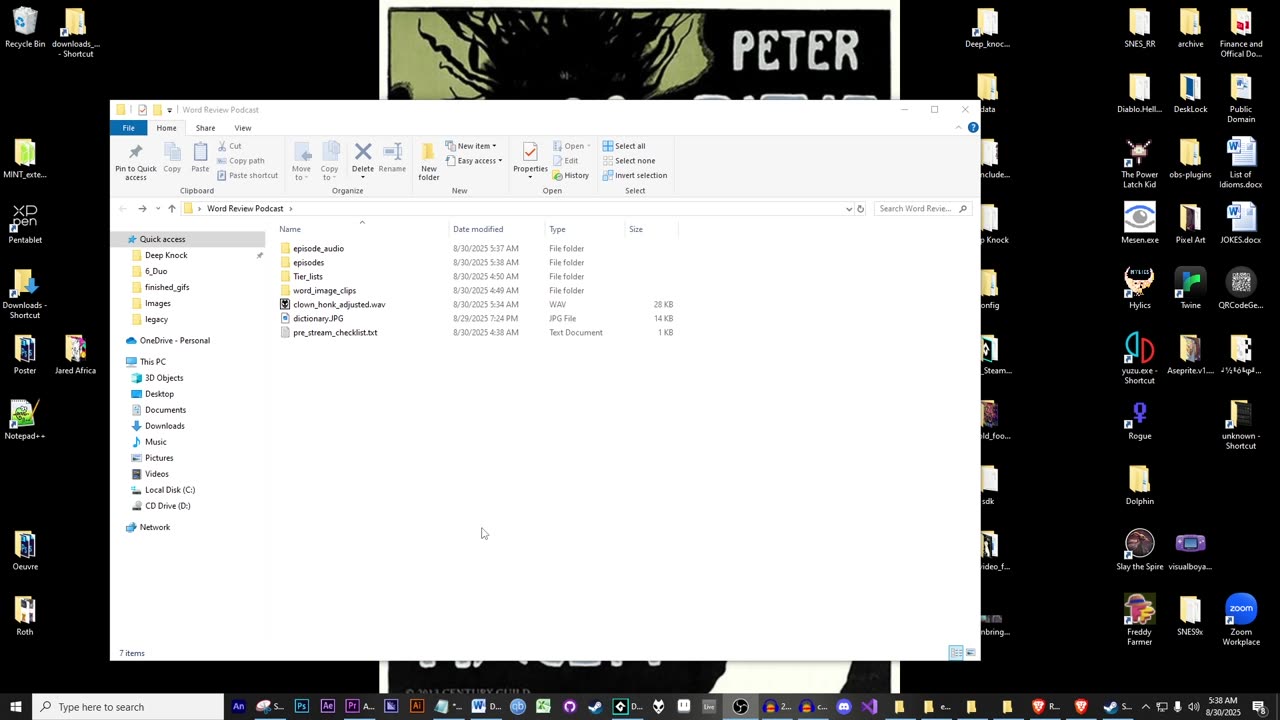Open Discord from the taskbar
The image size is (1280, 720).
[x=844, y=707]
